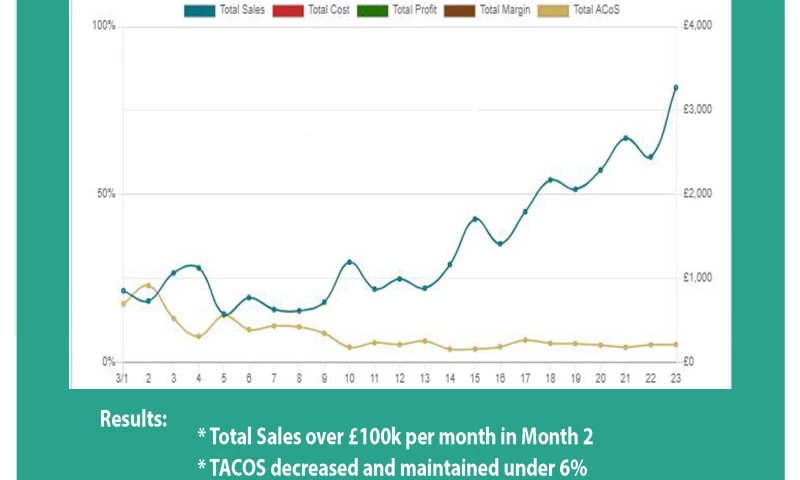Click the Total Sales point at day 18

pos(550,180)
